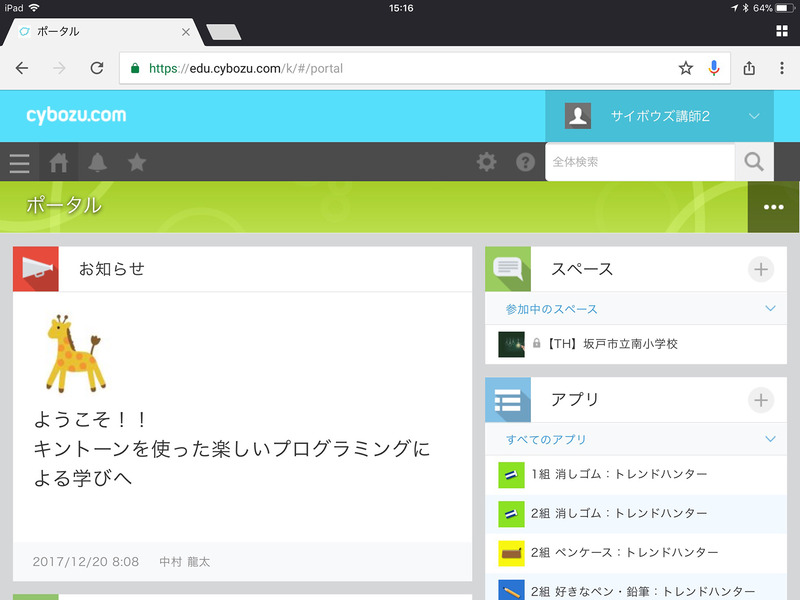The height and width of the screenshot is (600, 800).
Task: Open the favorites star in kintone header
Action: tap(137, 163)
